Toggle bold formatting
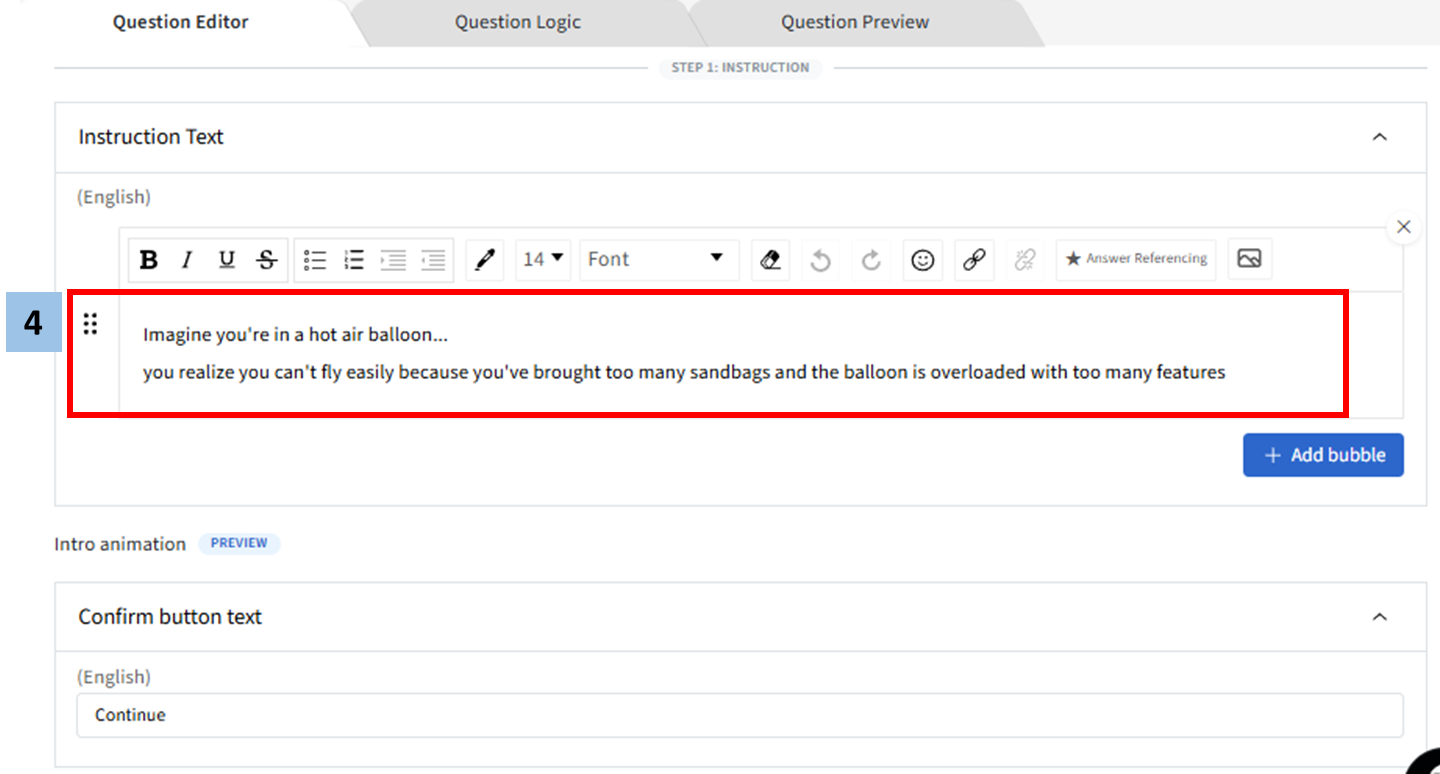The width and height of the screenshot is (1440, 774). tap(149, 260)
